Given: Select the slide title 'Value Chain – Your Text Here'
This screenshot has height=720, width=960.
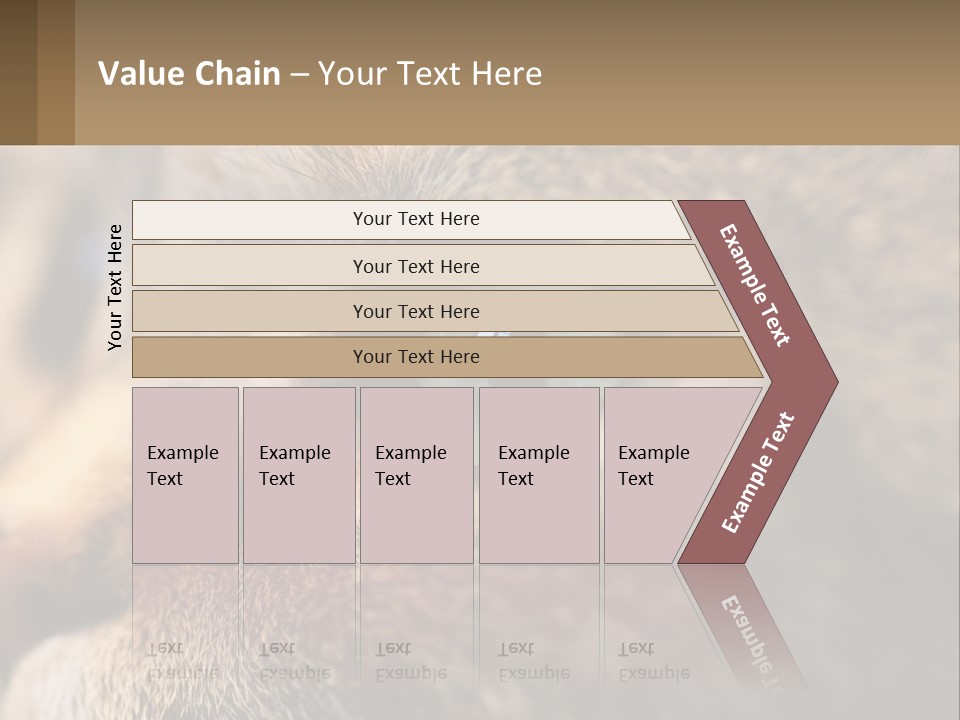Looking at the screenshot, I should (320, 73).
